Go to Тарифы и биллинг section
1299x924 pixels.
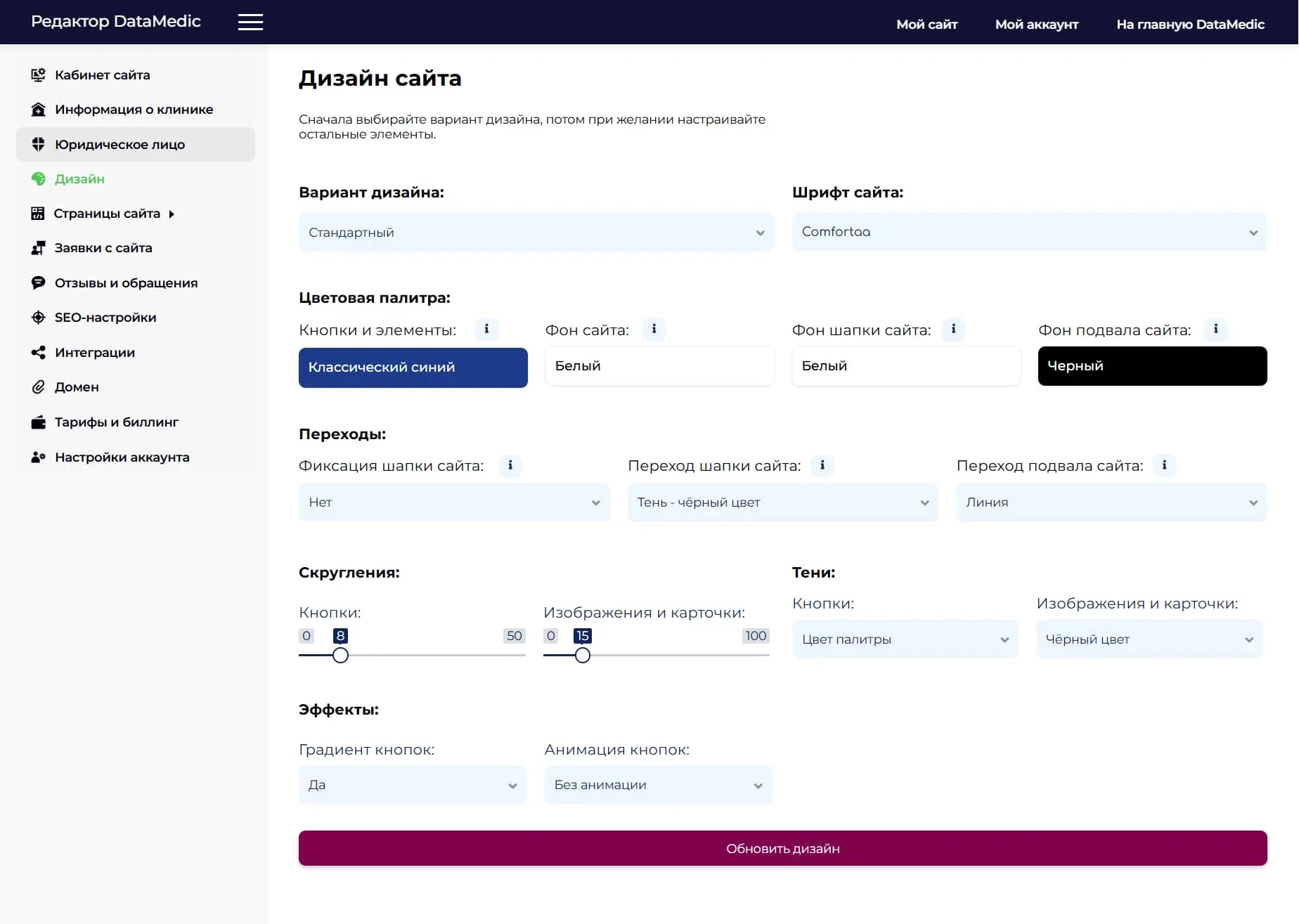pos(117,422)
